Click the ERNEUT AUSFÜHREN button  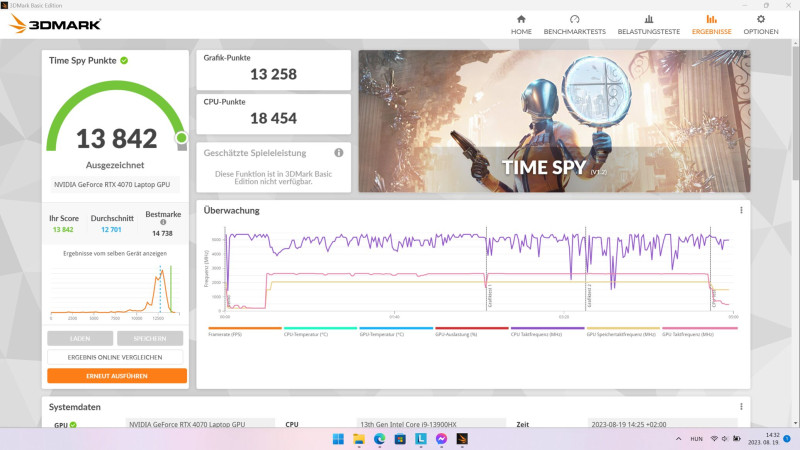[117, 376]
